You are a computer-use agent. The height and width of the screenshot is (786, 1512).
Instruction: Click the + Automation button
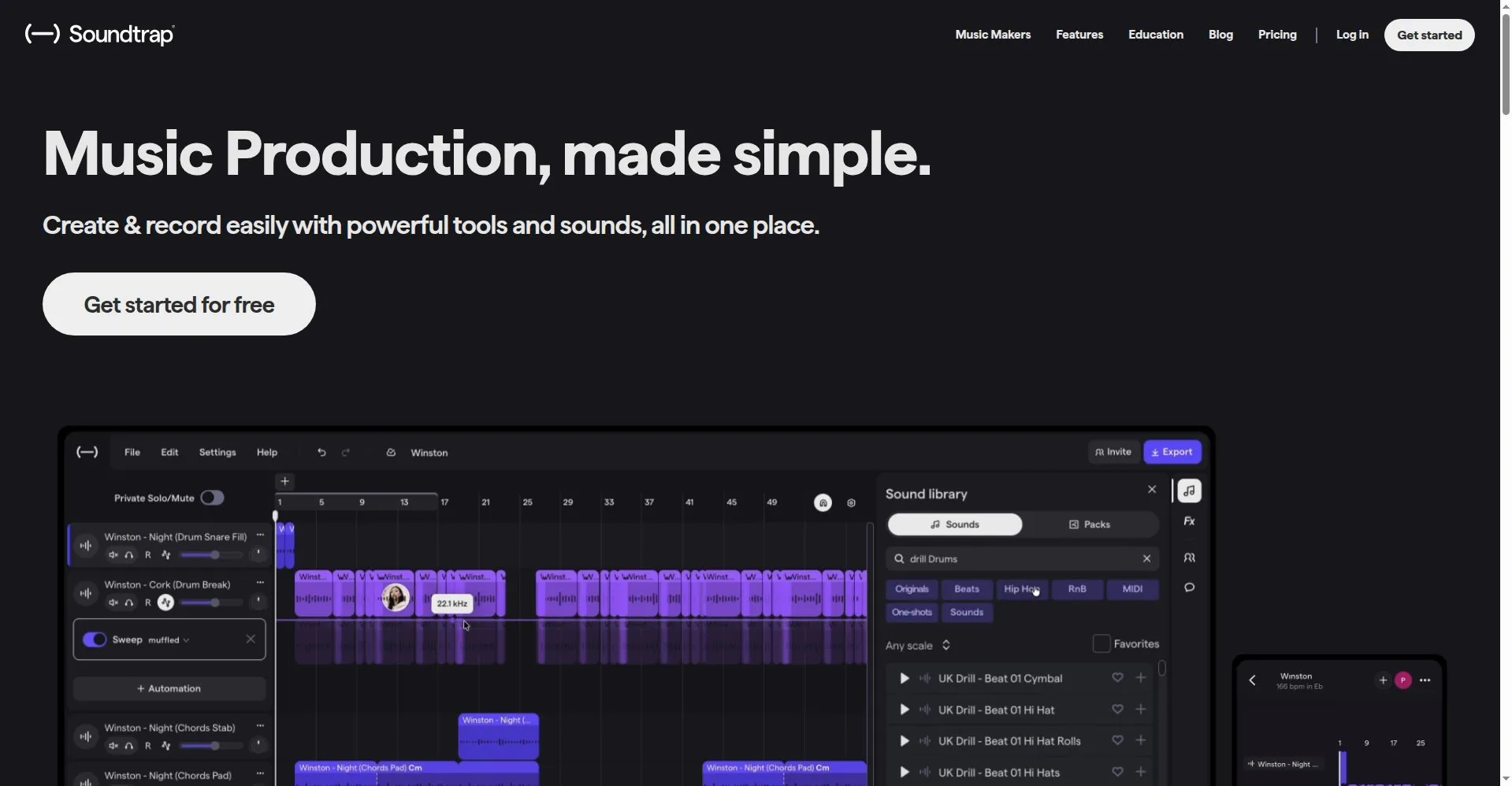[x=169, y=688]
